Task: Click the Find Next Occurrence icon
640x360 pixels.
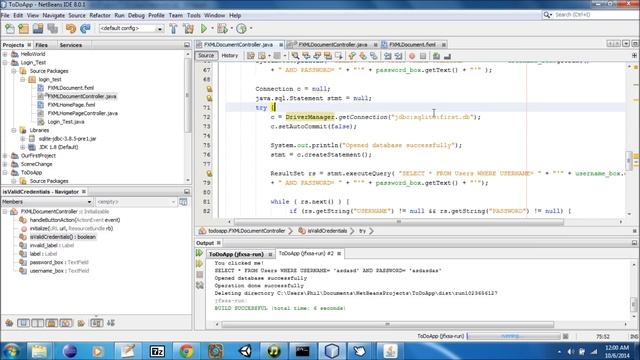Action: 317,56
